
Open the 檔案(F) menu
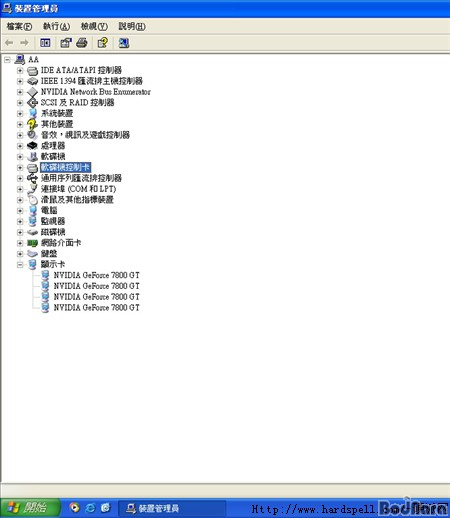tap(19, 26)
